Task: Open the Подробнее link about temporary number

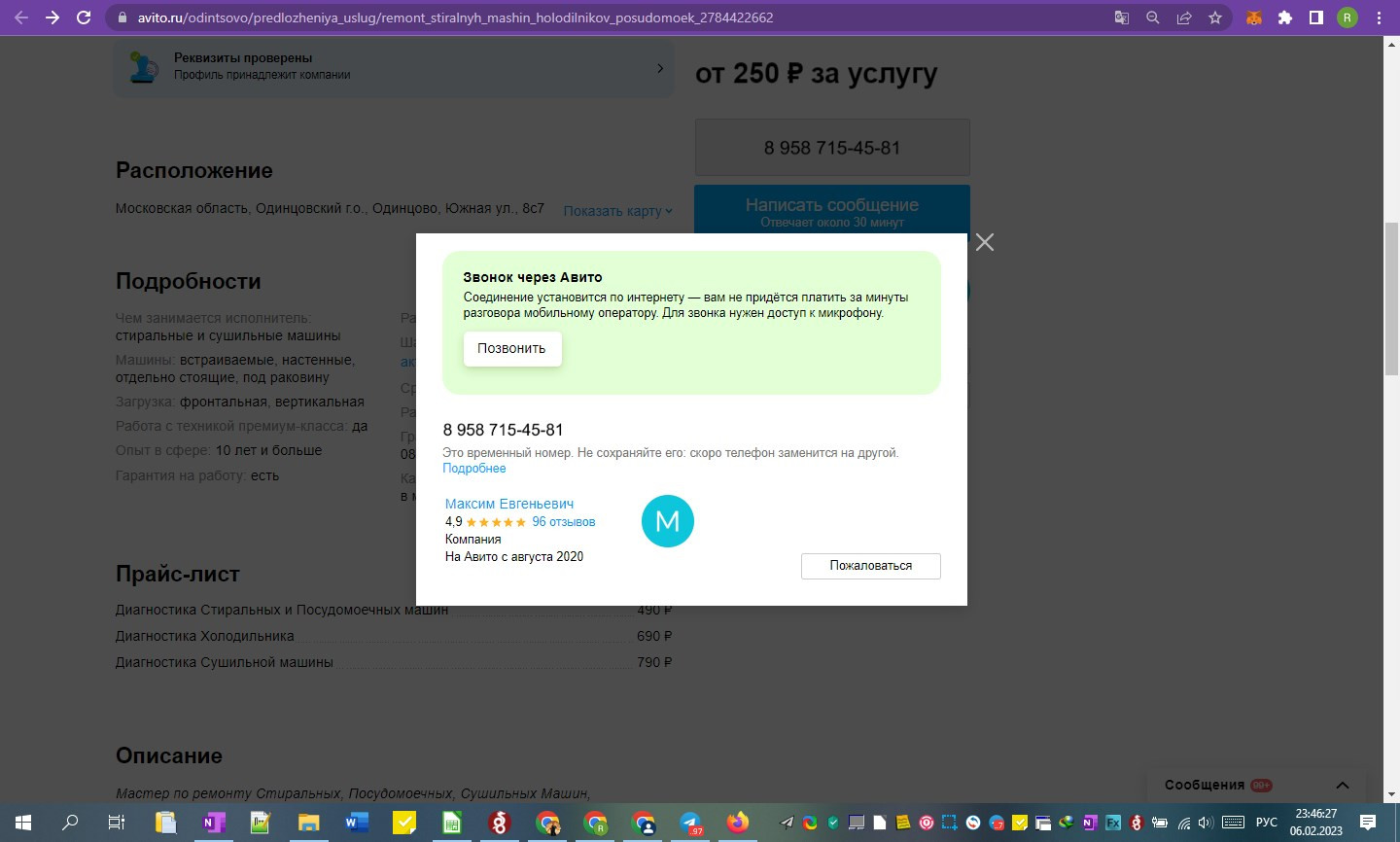Action: click(x=474, y=469)
